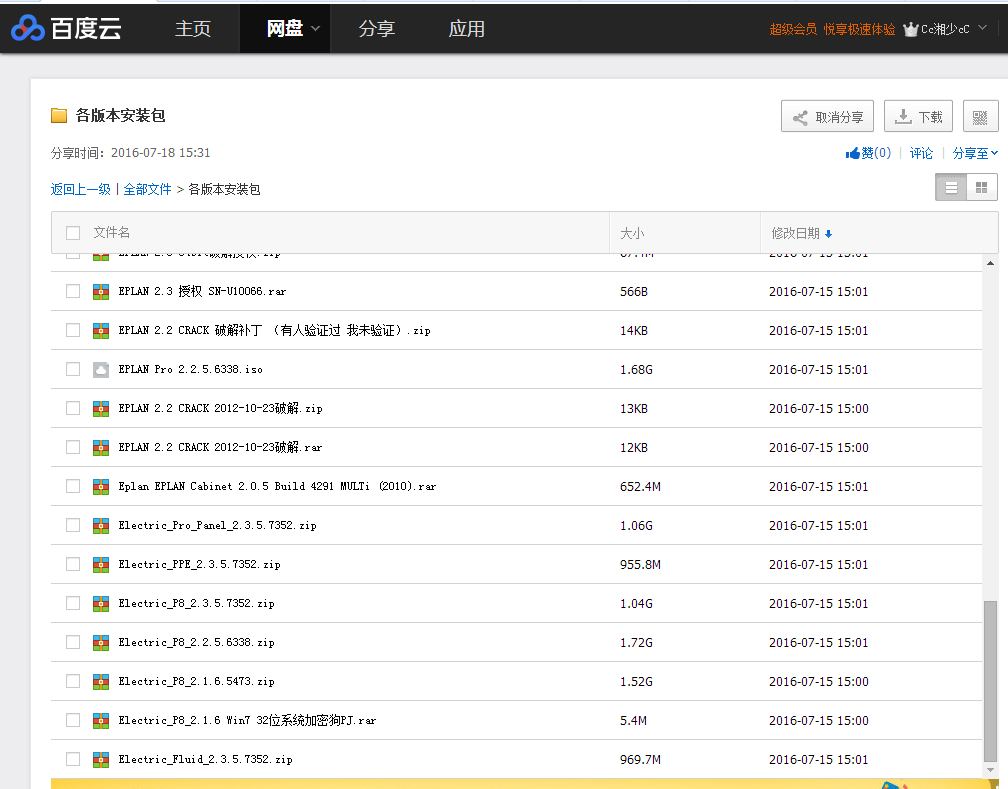Toggle the select-all checkbox beside 文件名
The width and height of the screenshot is (1008, 789).
click(73, 233)
